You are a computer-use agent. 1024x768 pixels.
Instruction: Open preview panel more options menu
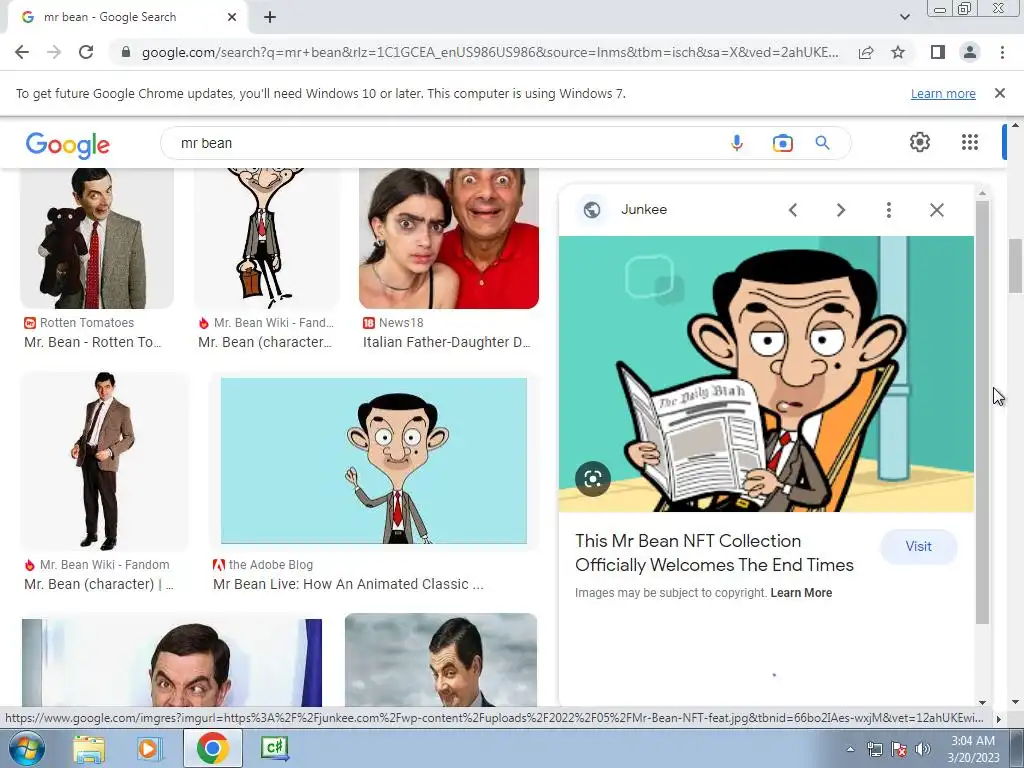coord(888,210)
